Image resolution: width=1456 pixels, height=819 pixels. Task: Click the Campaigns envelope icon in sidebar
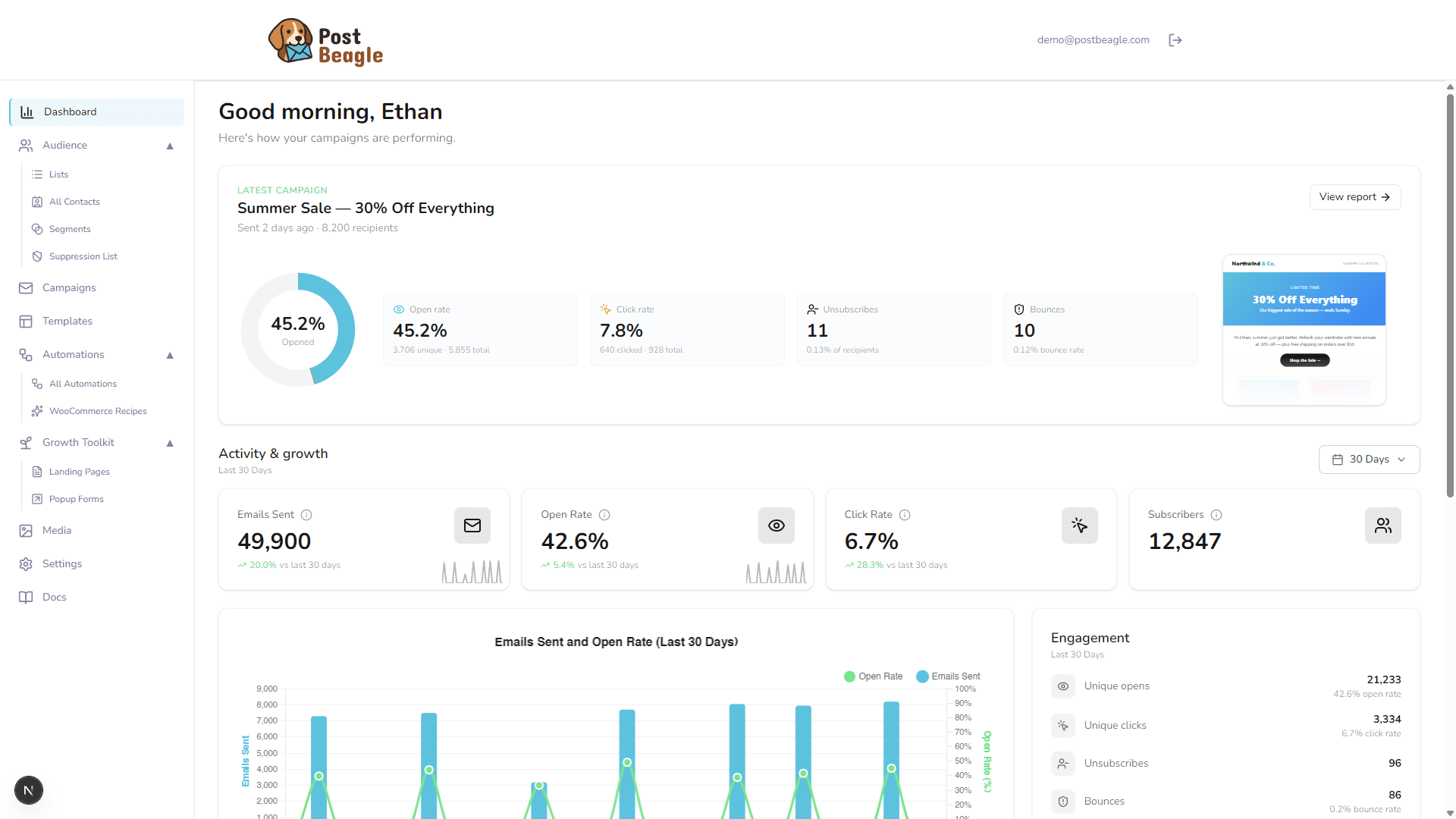click(26, 288)
